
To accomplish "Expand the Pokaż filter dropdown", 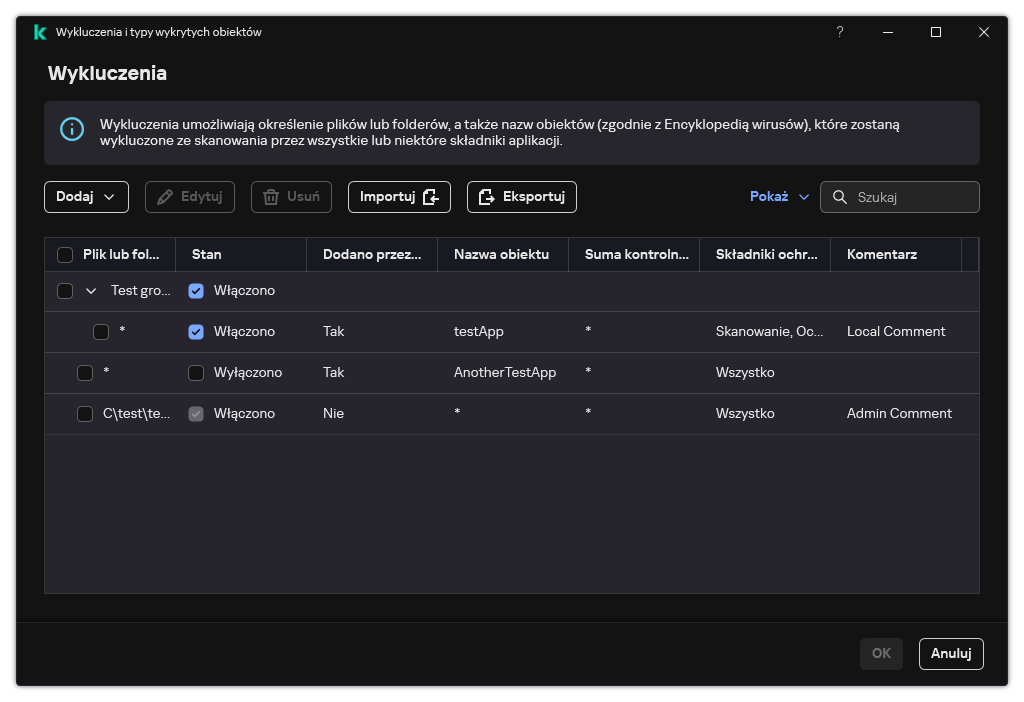I will pos(779,197).
